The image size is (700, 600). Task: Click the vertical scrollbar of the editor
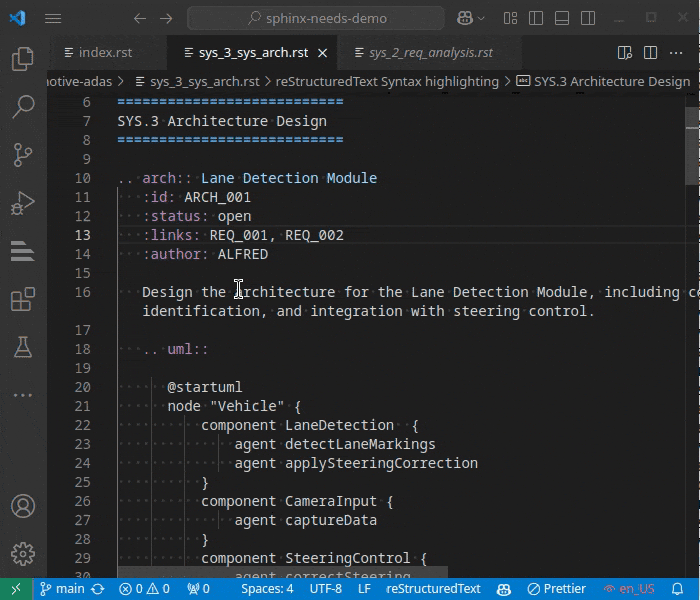692,146
